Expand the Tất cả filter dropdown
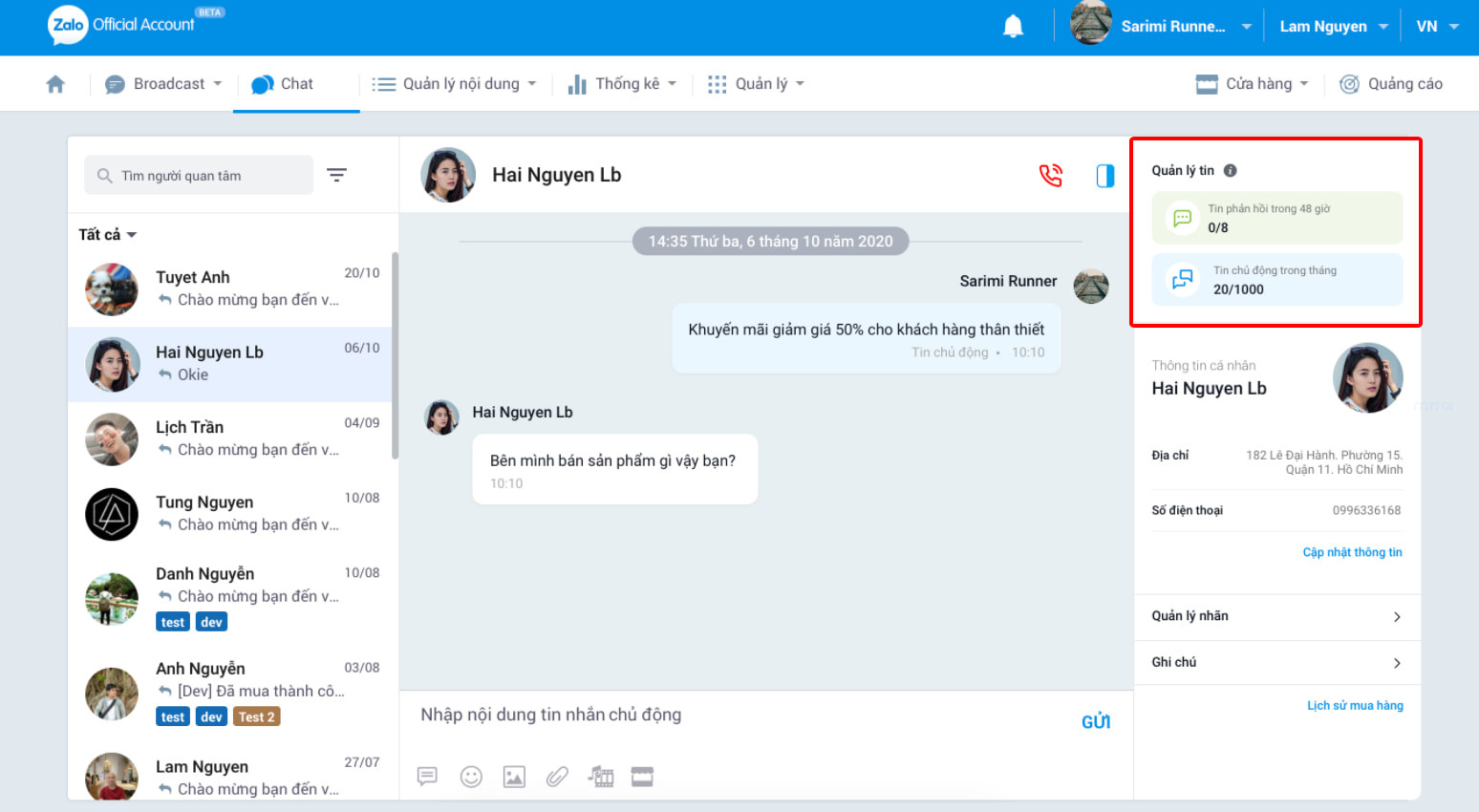 point(107,235)
